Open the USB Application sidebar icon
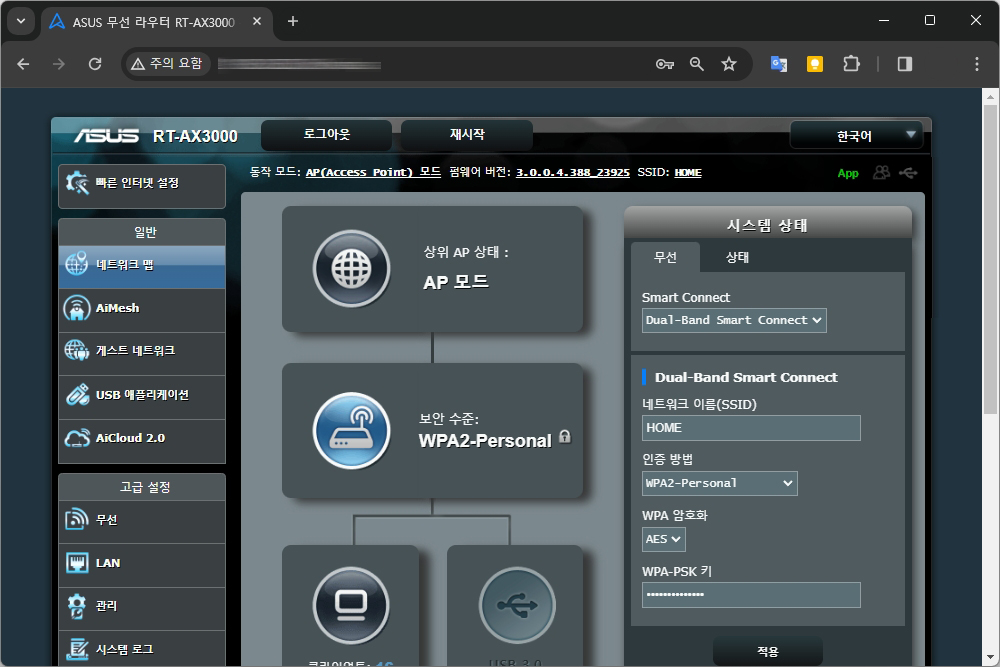1000x667 pixels. click(77, 395)
